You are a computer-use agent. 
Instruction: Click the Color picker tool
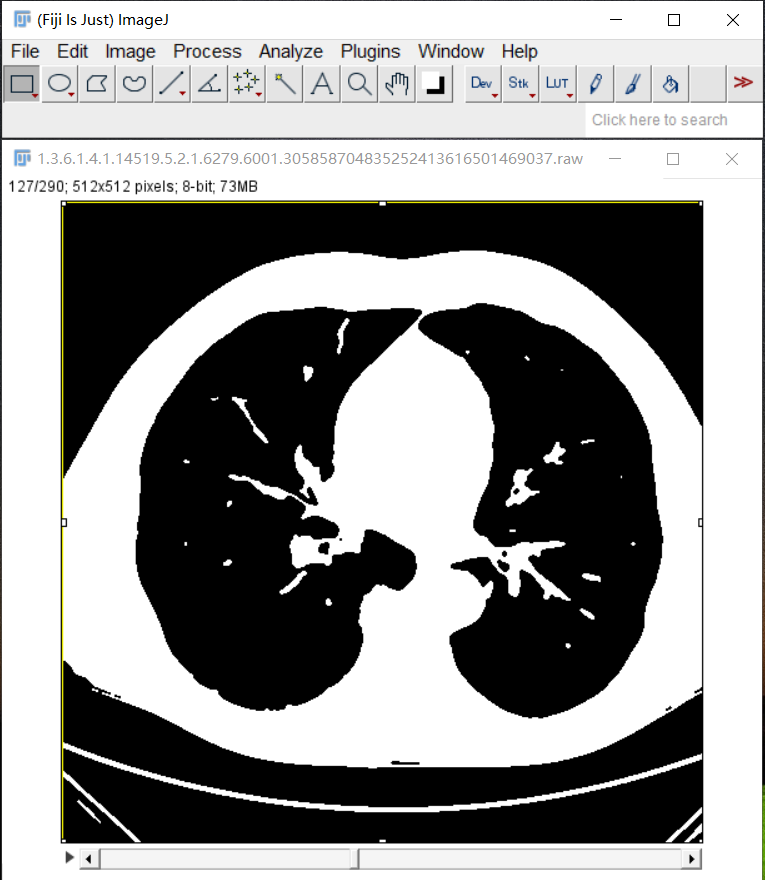click(434, 84)
